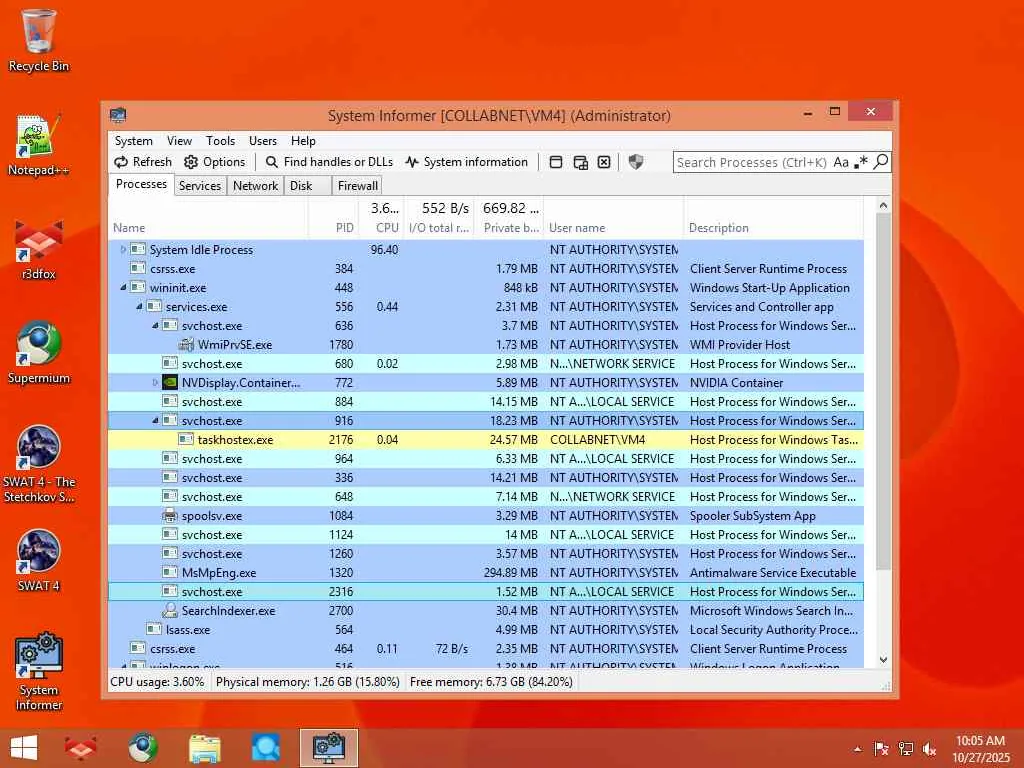Click the vertical scrollbar thumb
The width and height of the screenshot is (1024, 768).
883,391
